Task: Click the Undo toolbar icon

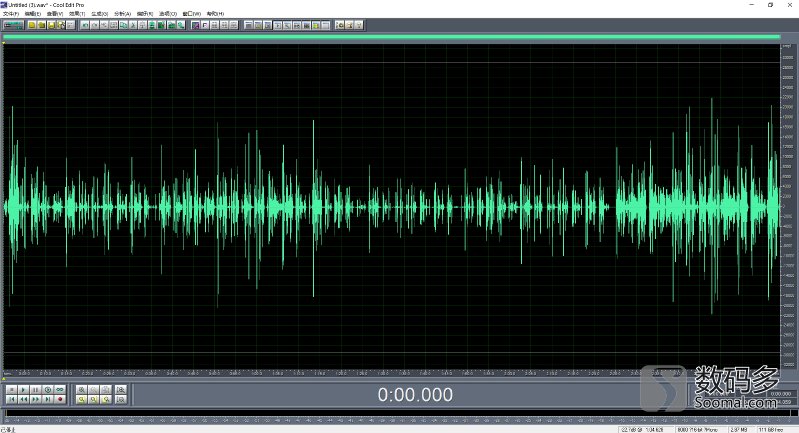Action: coord(85,25)
